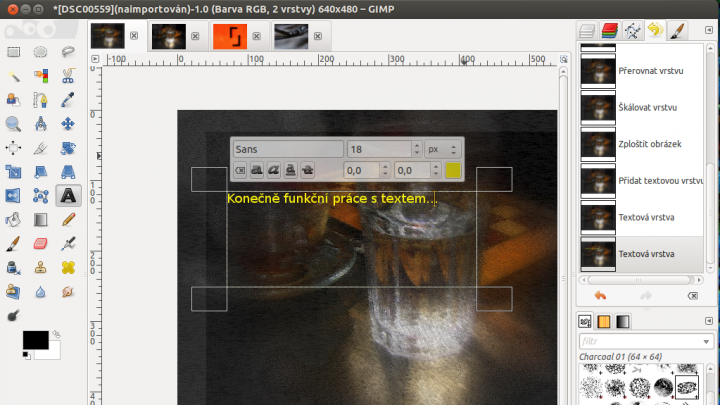Select the Blur/Sharpen droplet tool
This screenshot has height=405, width=720.
(40, 292)
